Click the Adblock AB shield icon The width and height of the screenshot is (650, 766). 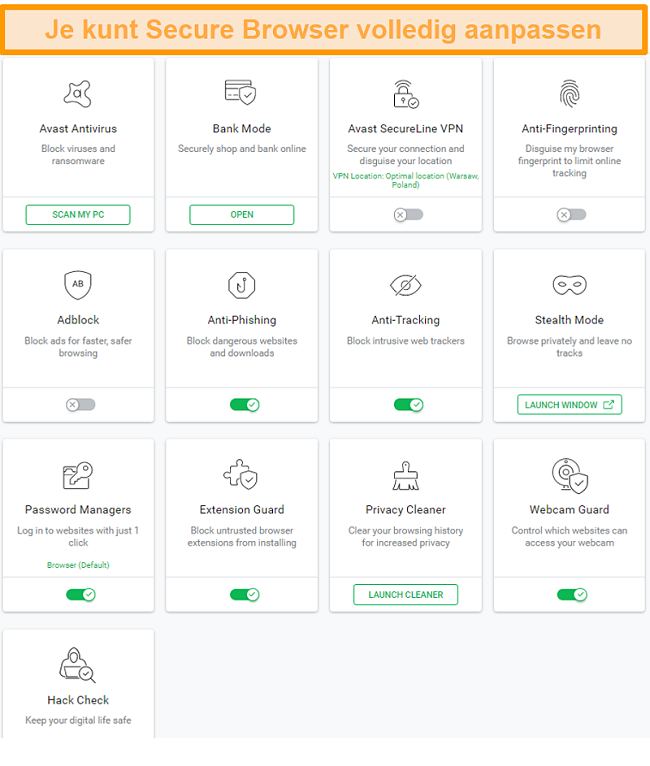point(78,285)
